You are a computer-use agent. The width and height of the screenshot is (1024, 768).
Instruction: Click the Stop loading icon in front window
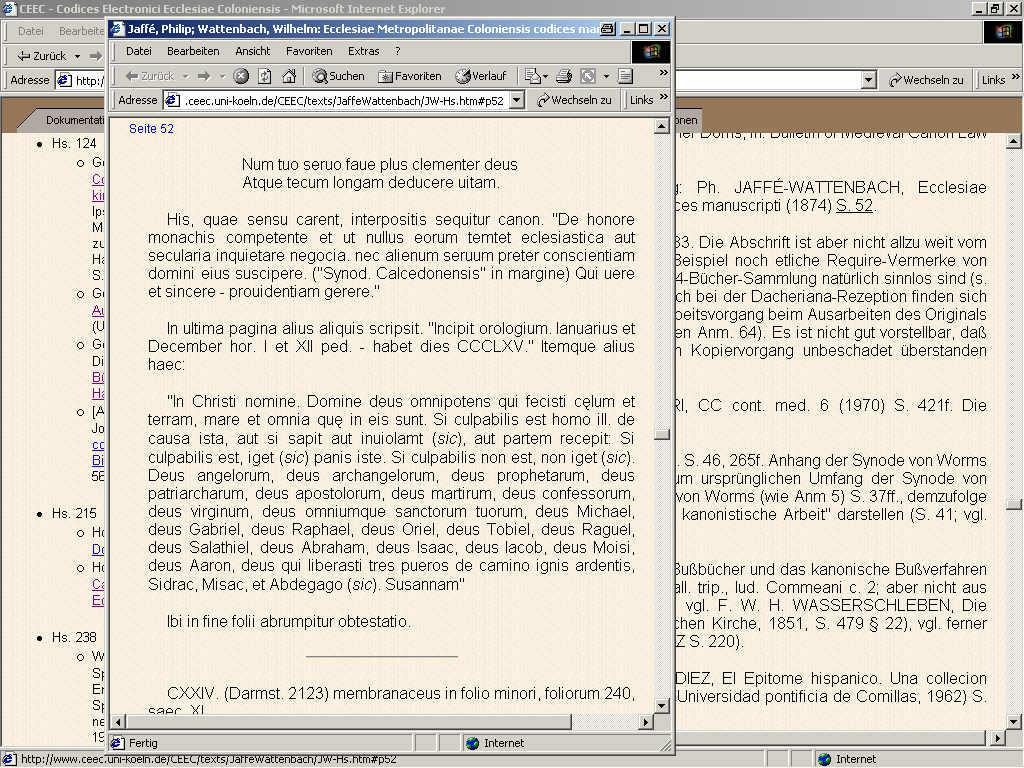pyautogui.click(x=241, y=76)
